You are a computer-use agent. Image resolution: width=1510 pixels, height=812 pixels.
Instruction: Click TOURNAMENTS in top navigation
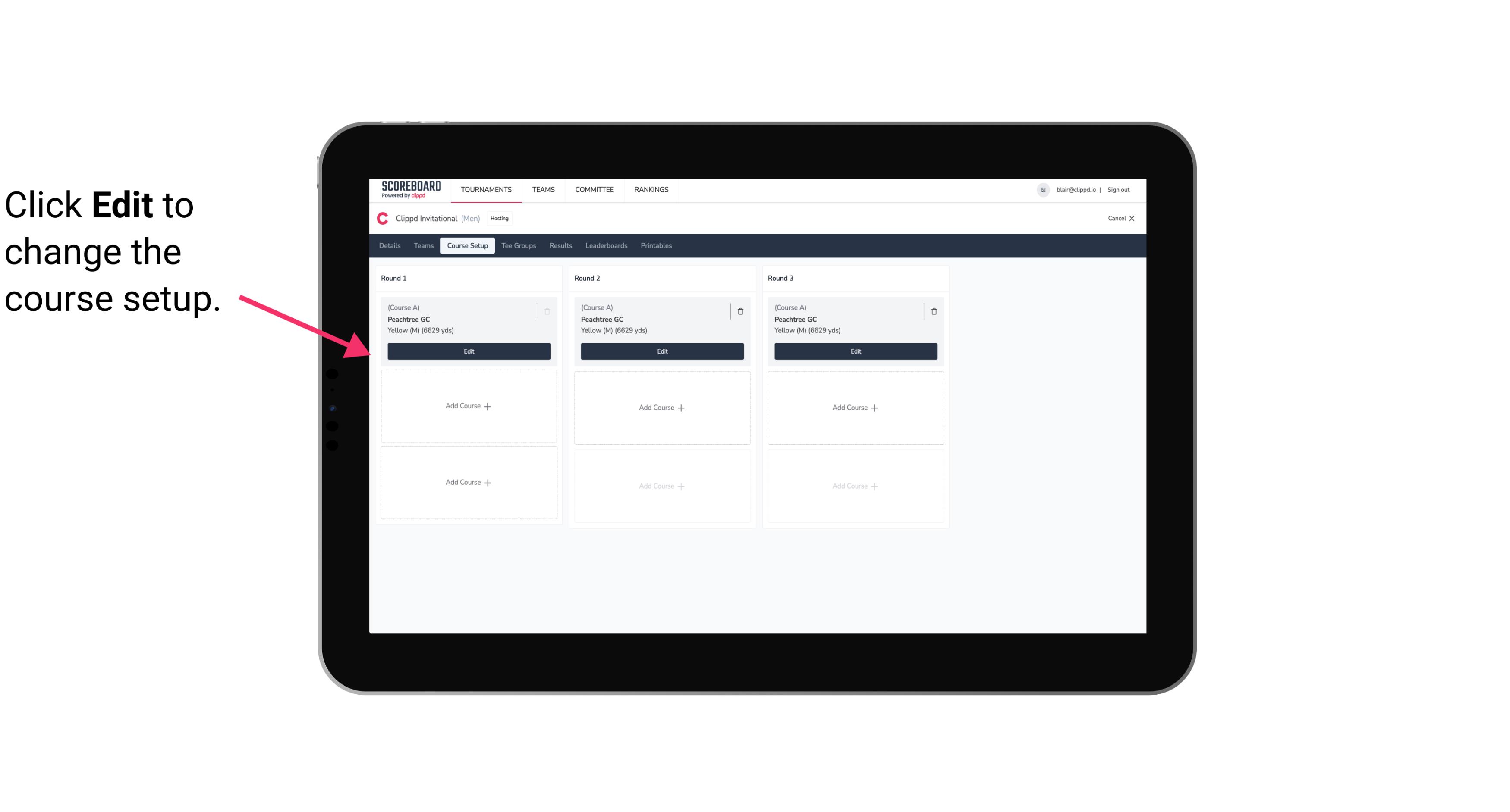point(487,189)
